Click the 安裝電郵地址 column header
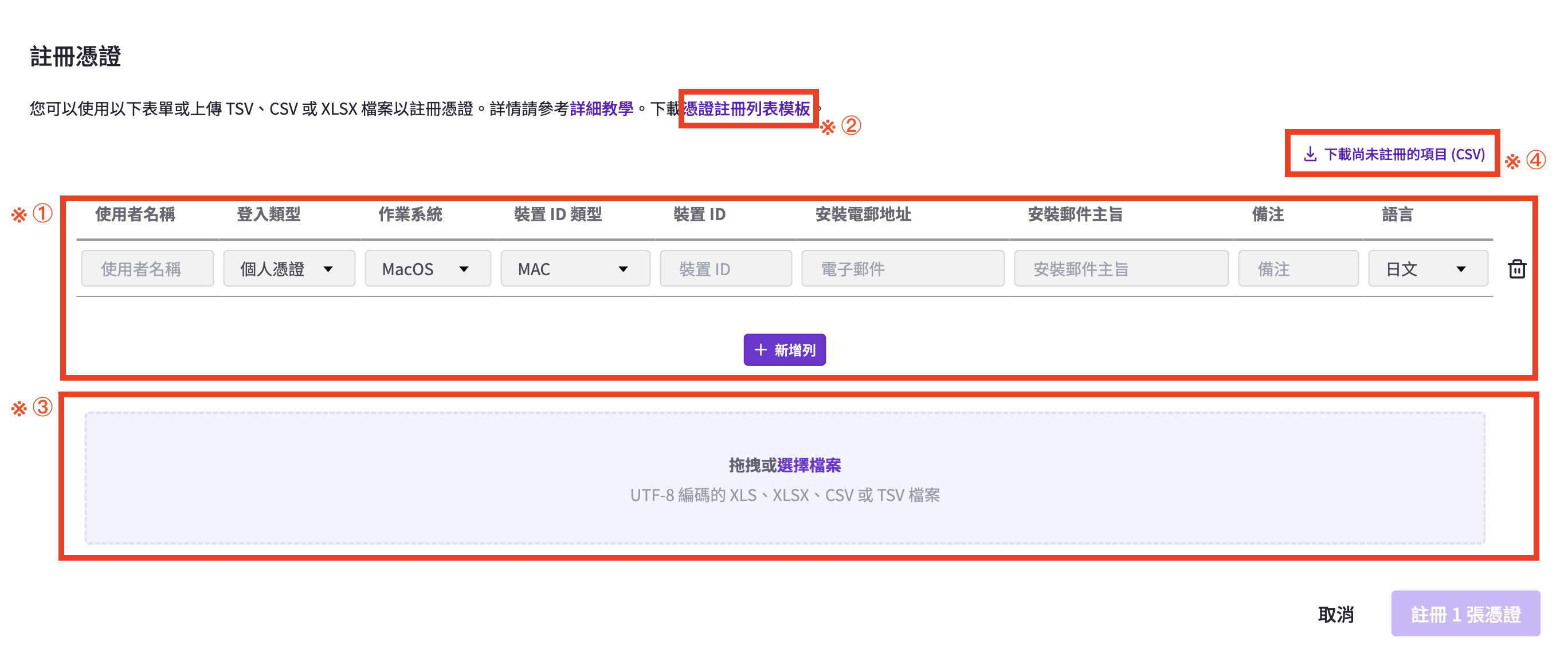 point(863,214)
